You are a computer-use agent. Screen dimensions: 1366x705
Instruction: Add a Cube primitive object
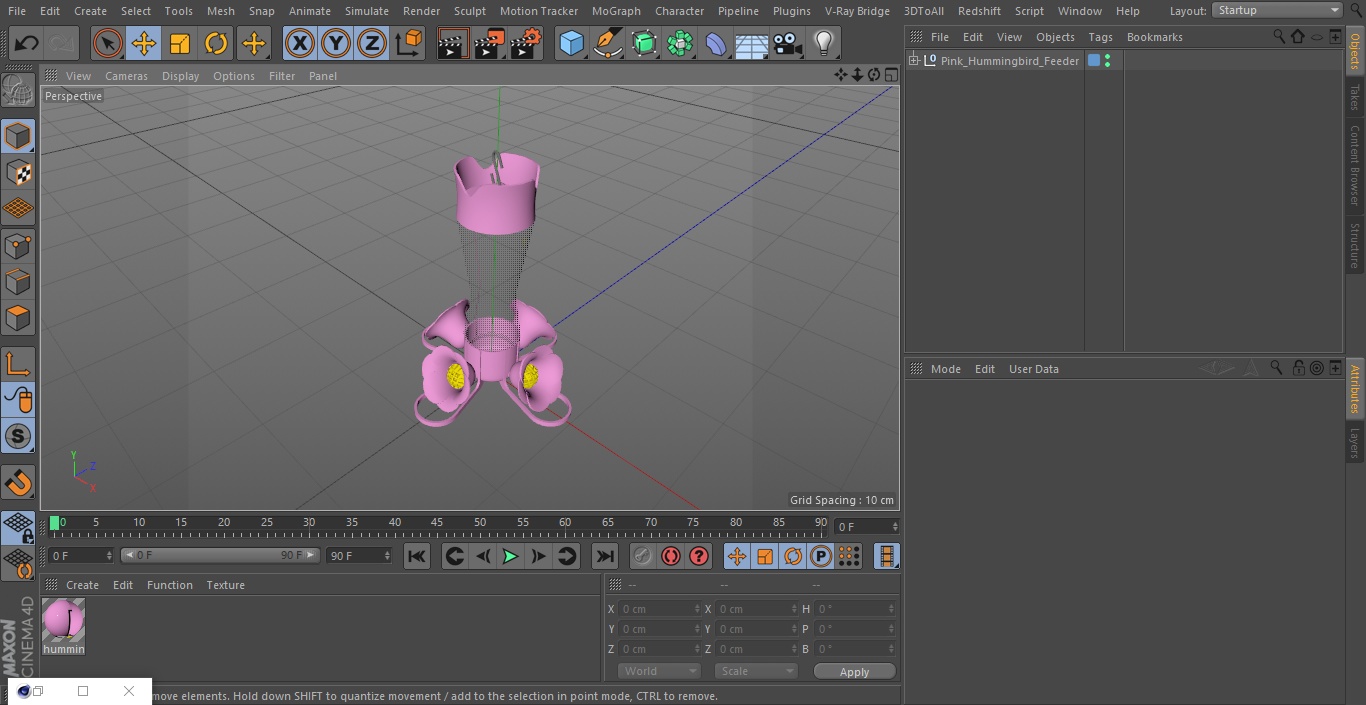[571, 43]
